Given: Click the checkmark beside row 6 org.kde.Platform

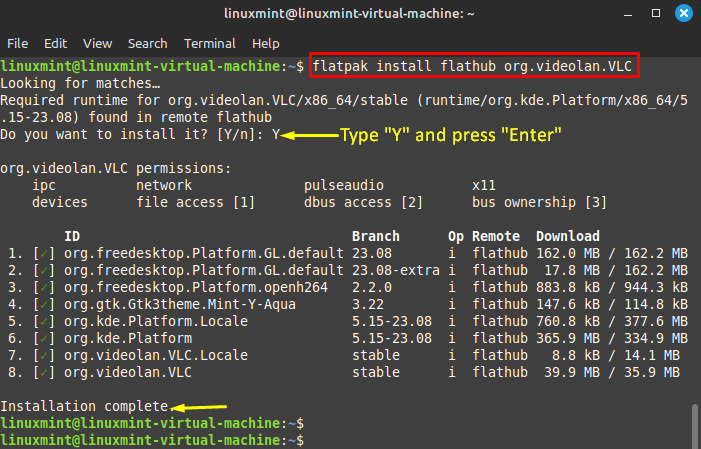Looking at the screenshot, I should (39, 339).
